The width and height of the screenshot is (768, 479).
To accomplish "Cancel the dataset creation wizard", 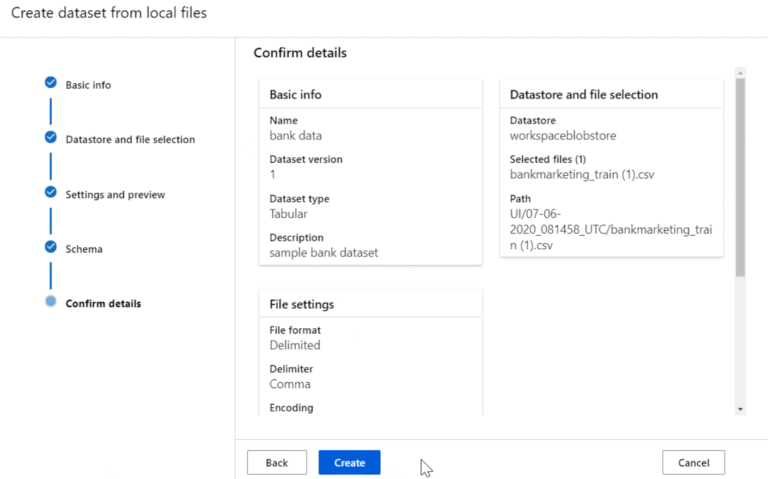I will tap(693, 463).
